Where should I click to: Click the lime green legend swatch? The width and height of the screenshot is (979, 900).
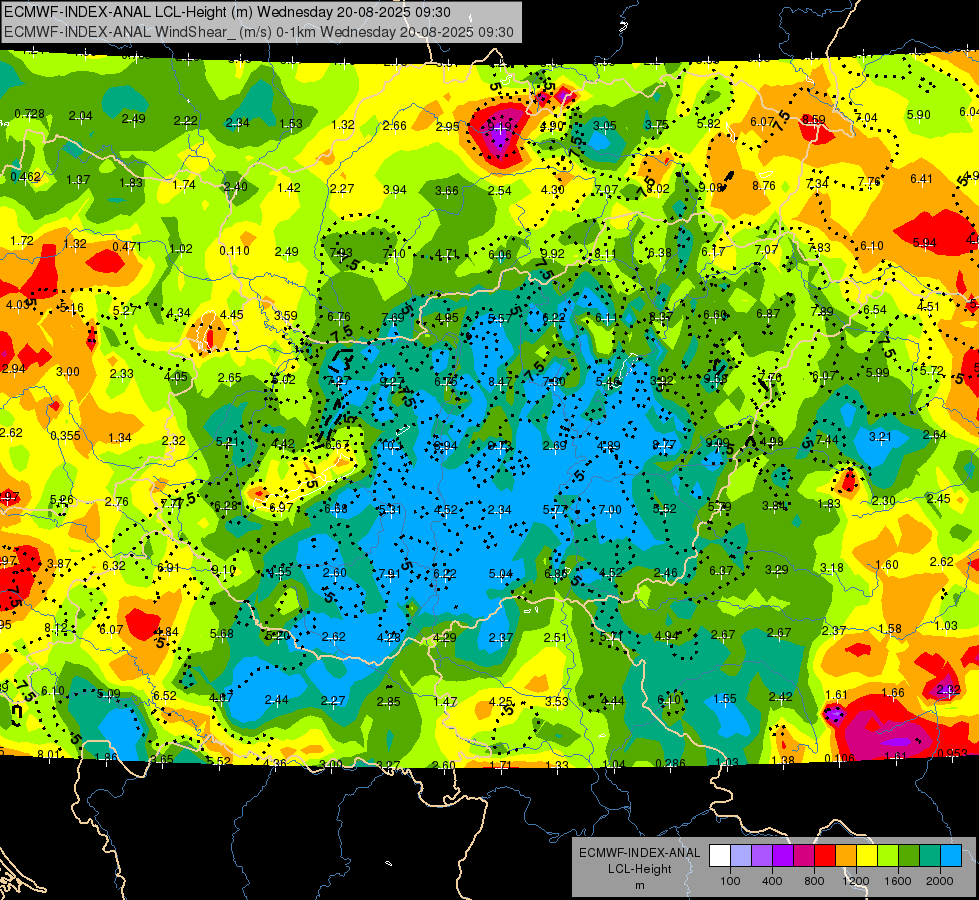(x=887, y=855)
